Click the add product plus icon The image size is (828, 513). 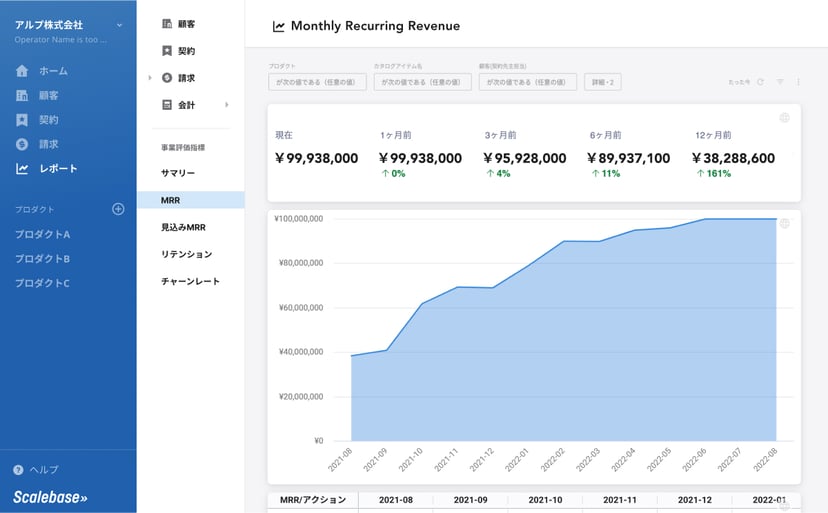coord(118,209)
